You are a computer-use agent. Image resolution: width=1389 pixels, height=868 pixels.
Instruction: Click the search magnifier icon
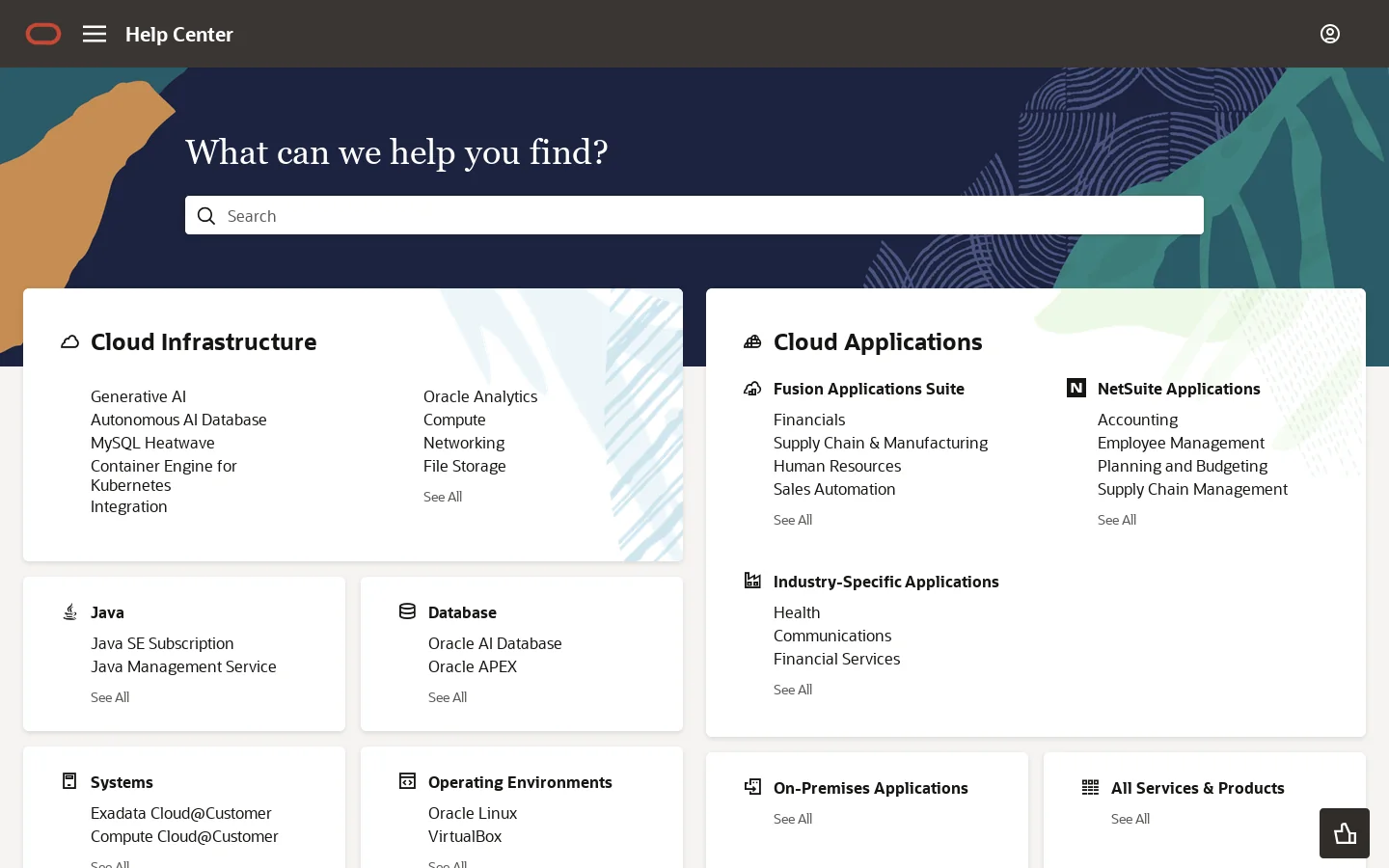[x=206, y=216]
